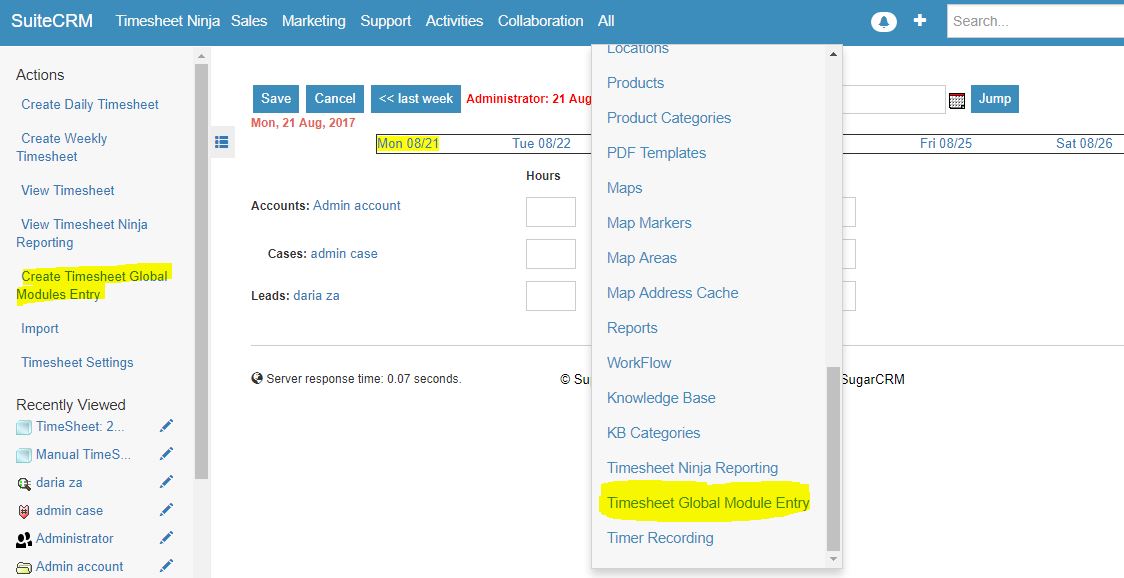Open the Admin account link

[x=357, y=206]
